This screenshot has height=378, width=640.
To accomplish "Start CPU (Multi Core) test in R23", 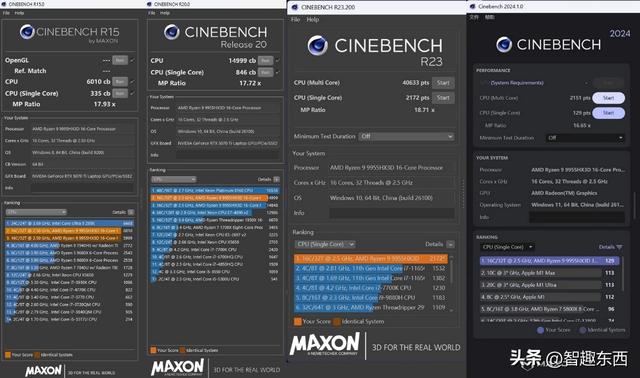I will pos(443,83).
